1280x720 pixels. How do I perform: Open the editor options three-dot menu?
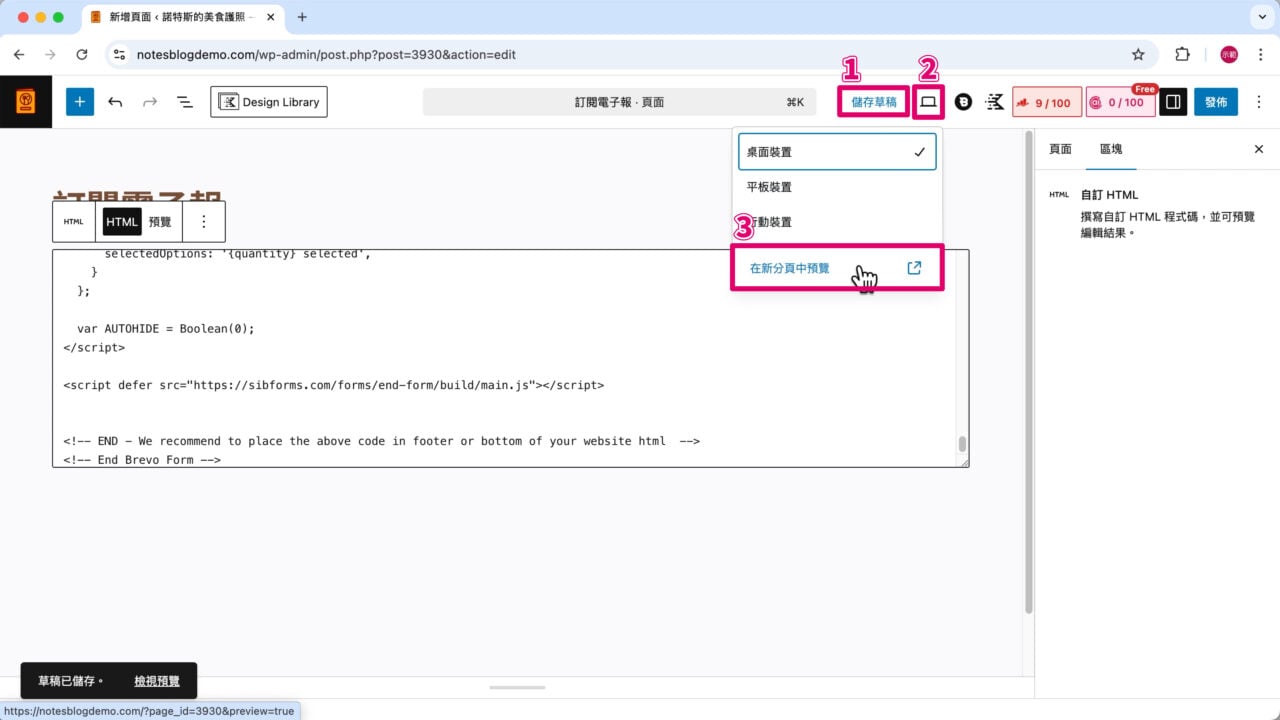[1258, 102]
